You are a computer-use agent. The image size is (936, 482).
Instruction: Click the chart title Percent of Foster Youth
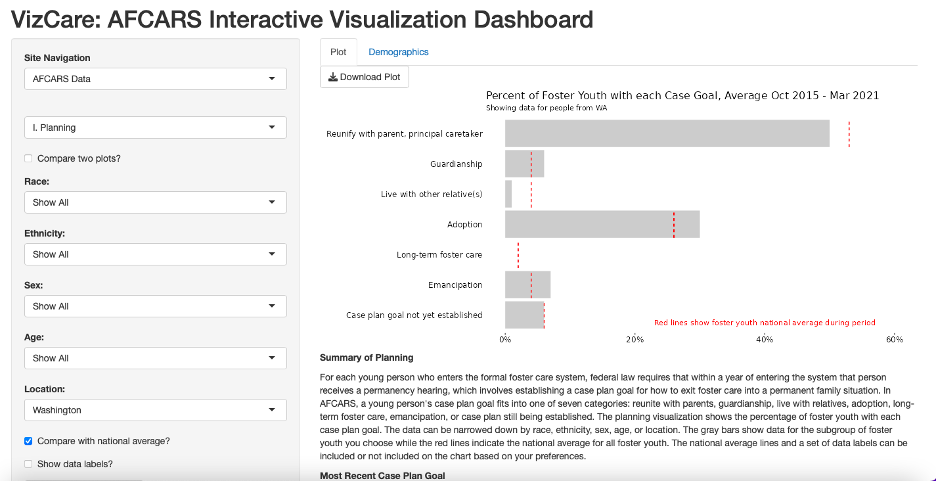click(682, 96)
